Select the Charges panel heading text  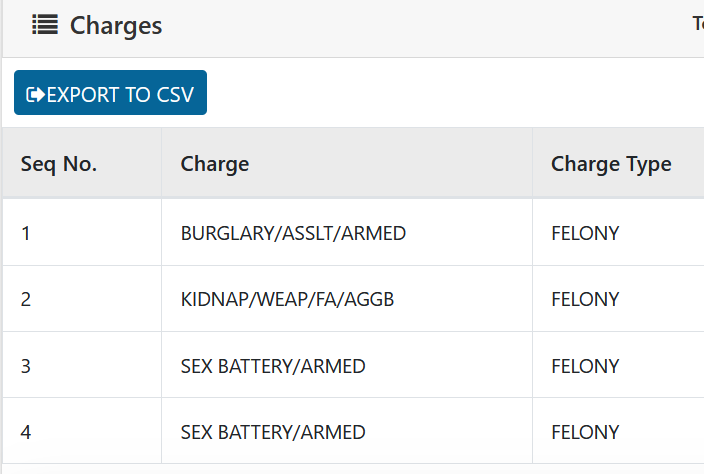click(116, 26)
